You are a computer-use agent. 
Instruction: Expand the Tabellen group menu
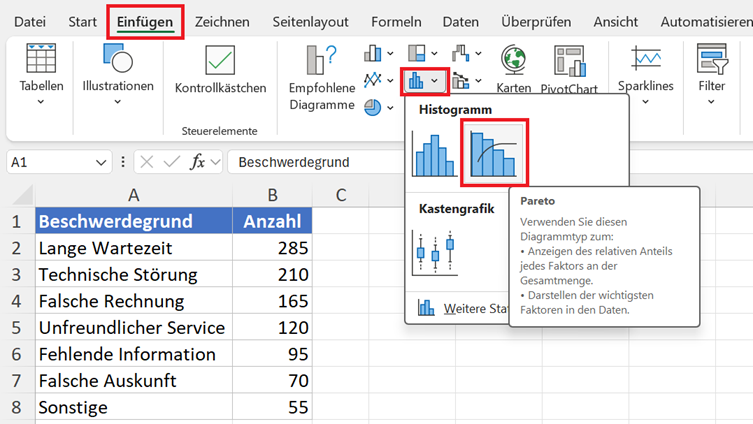41,74
